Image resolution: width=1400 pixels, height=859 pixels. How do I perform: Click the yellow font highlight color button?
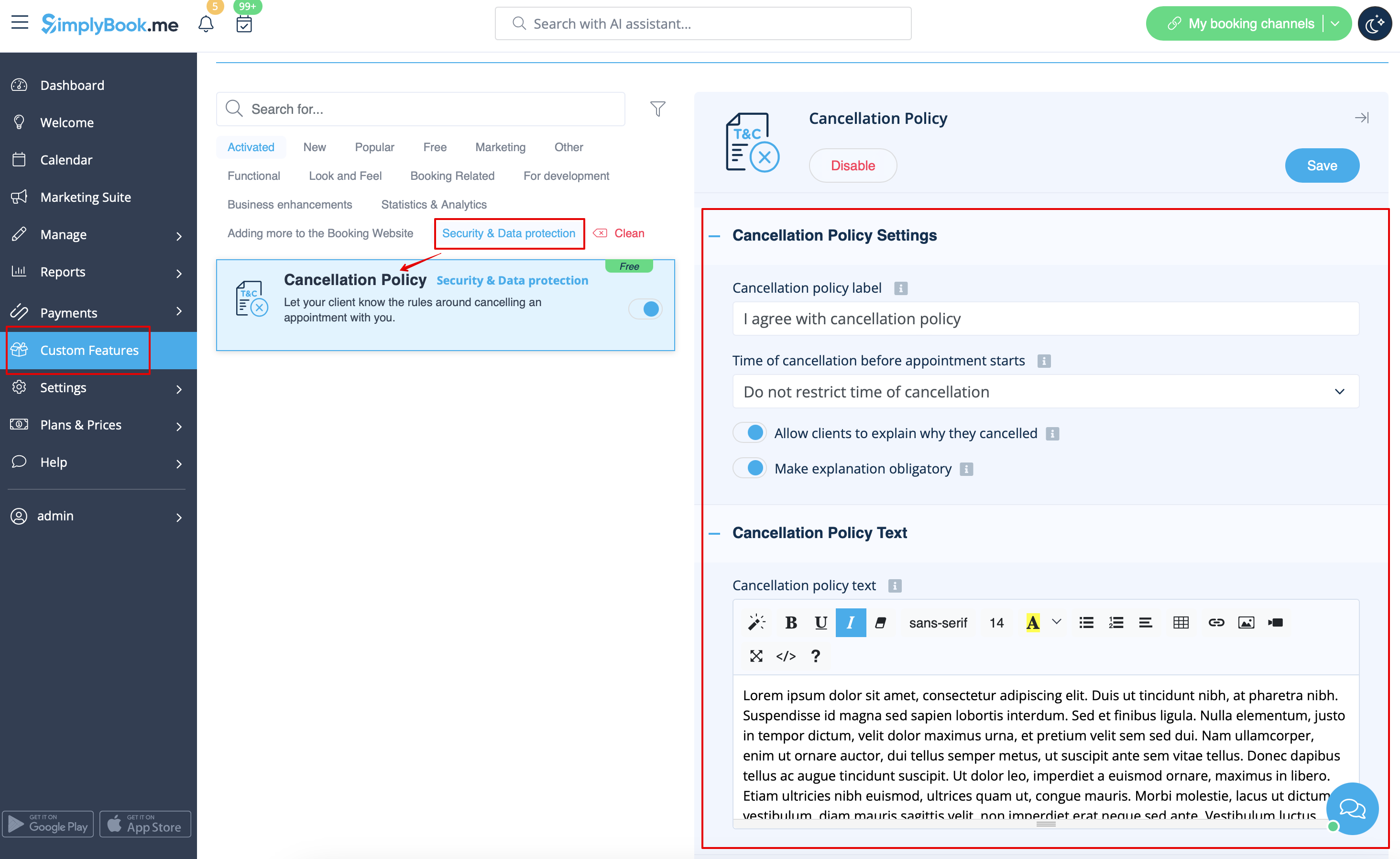[x=1032, y=623]
